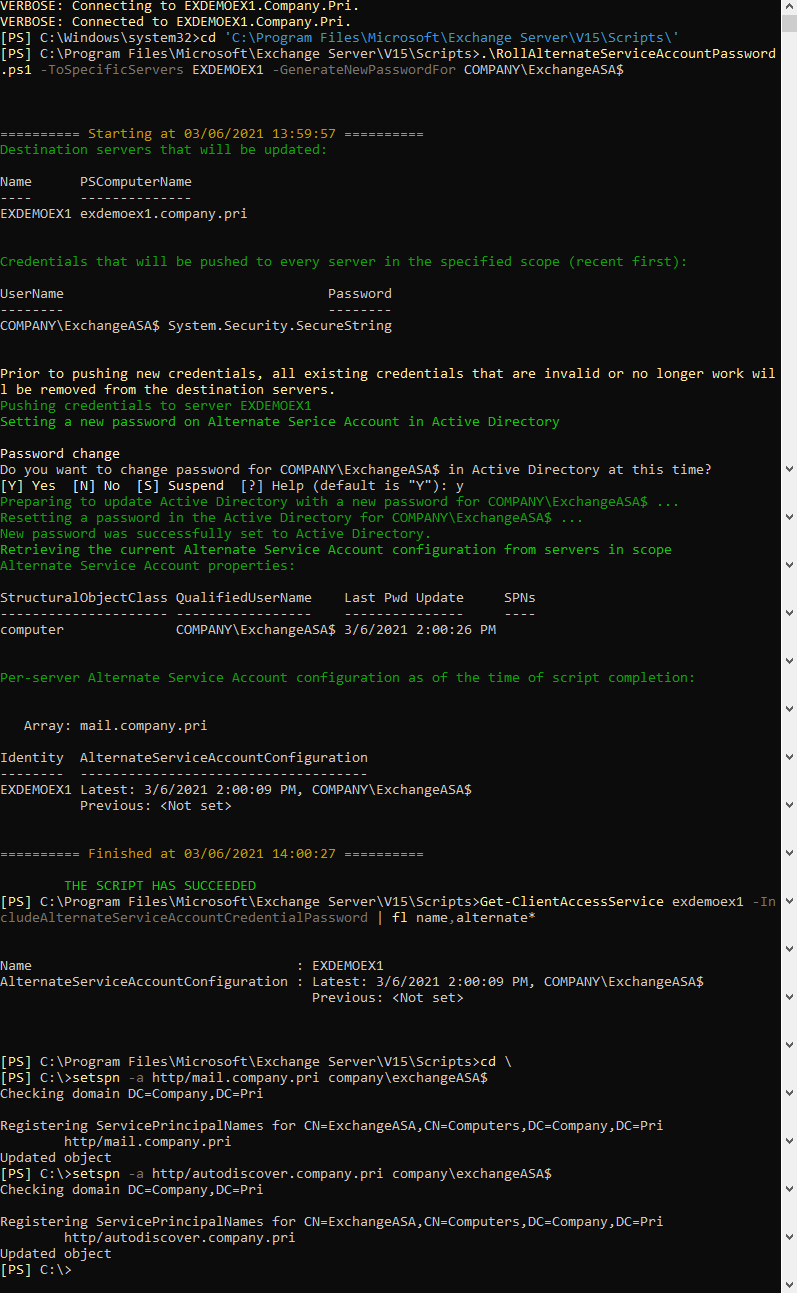The image size is (797, 1293).
Task: Click the exdemoex1.company.pri computer name value
Action: click(163, 214)
